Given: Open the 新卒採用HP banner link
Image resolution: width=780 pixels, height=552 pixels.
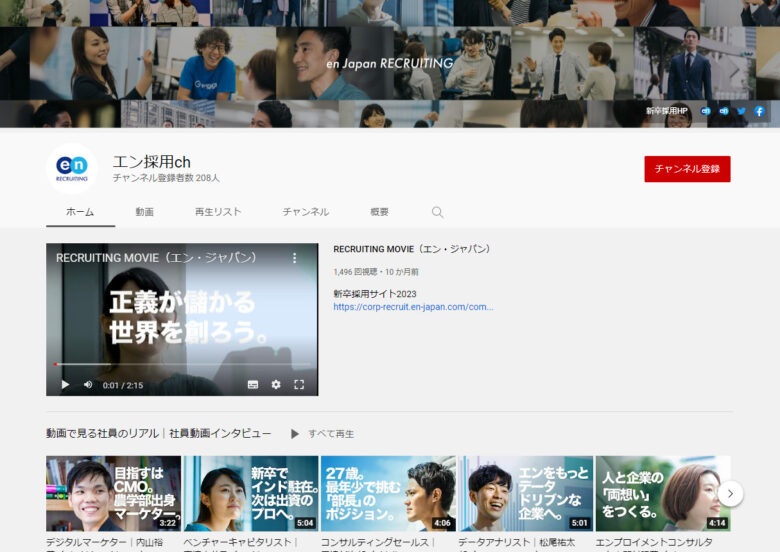Looking at the screenshot, I should (x=667, y=111).
